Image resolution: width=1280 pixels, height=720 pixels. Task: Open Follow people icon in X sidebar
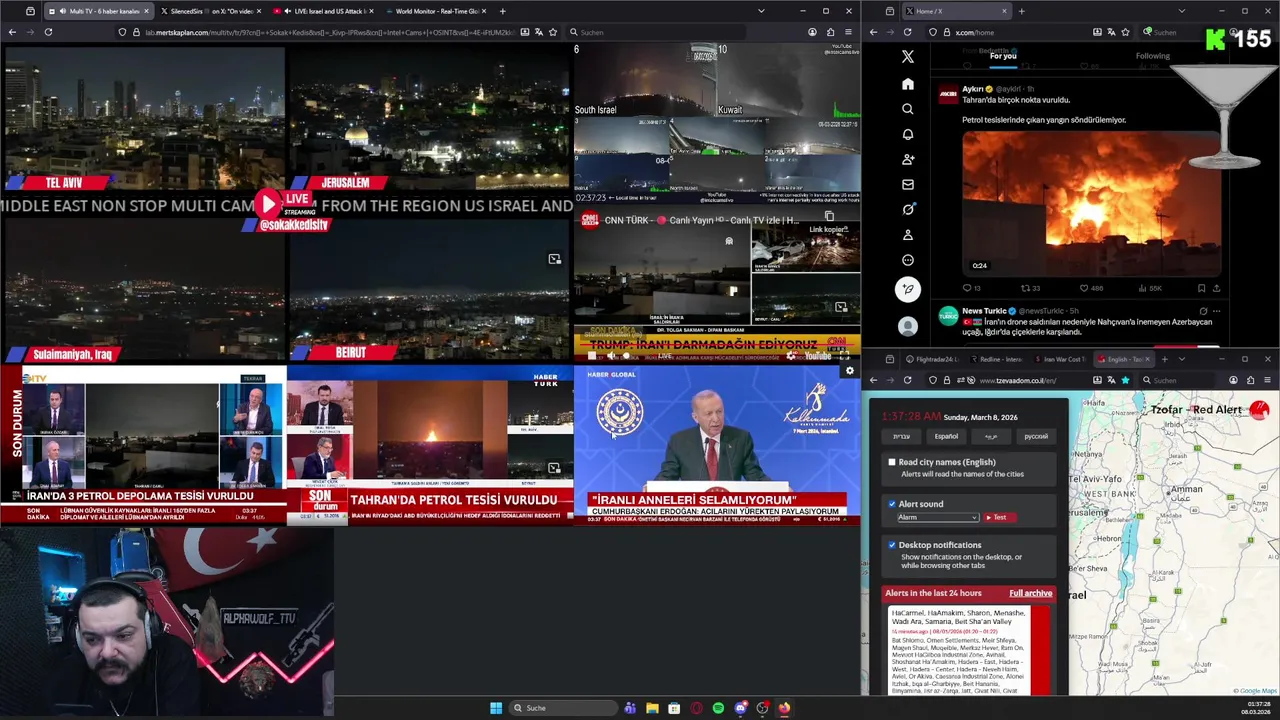point(907,159)
